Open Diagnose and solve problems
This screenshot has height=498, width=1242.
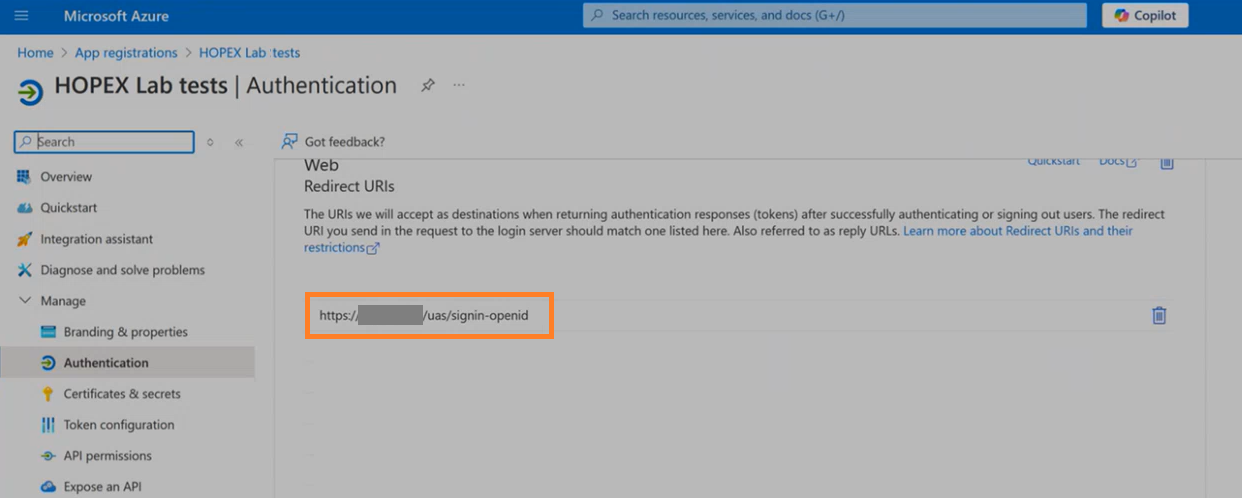tap(122, 270)
